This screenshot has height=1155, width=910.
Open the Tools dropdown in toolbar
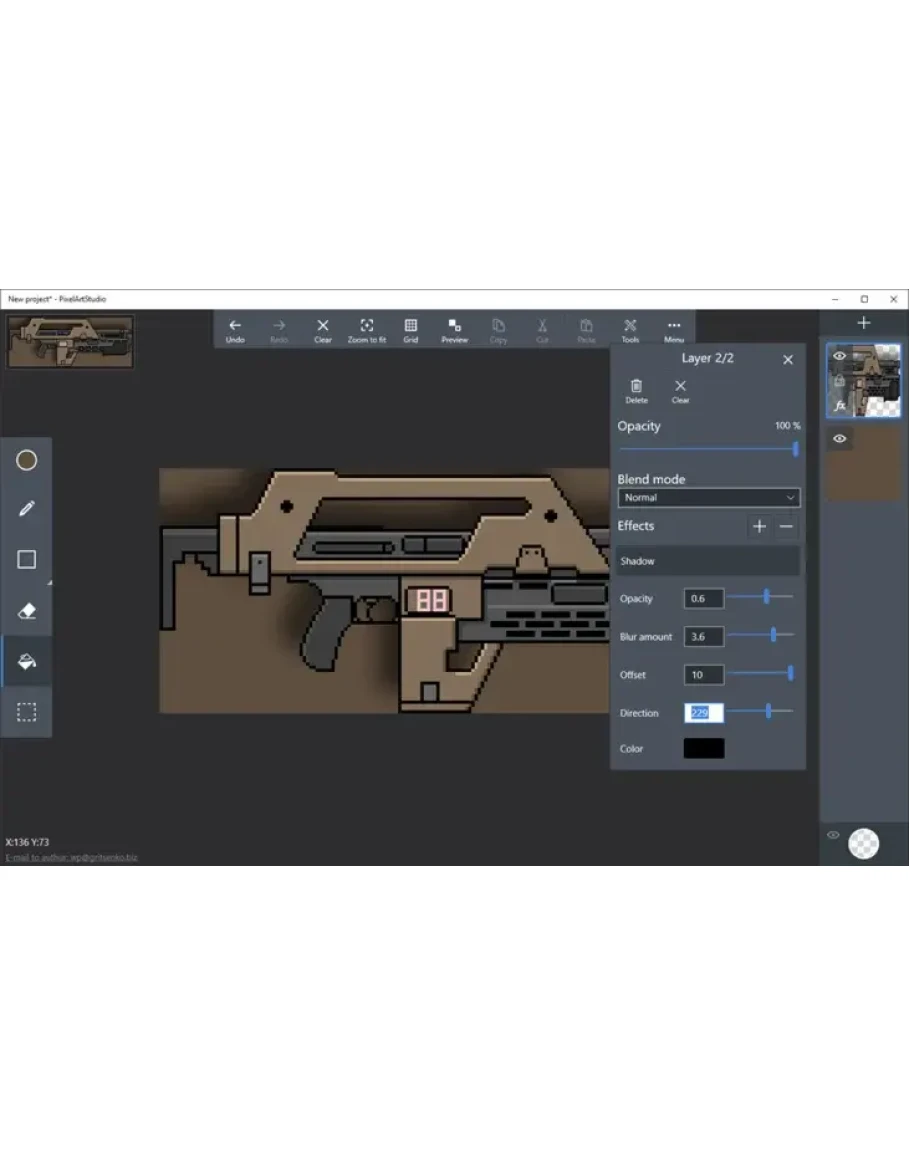[x=630, y=330]
